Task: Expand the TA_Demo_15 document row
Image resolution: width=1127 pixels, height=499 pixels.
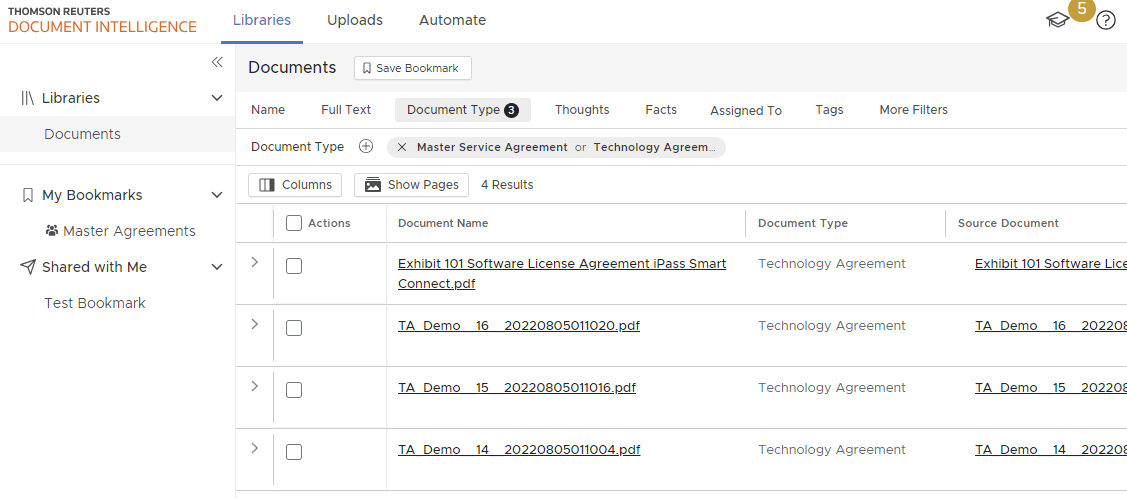Action: point(254,386)
